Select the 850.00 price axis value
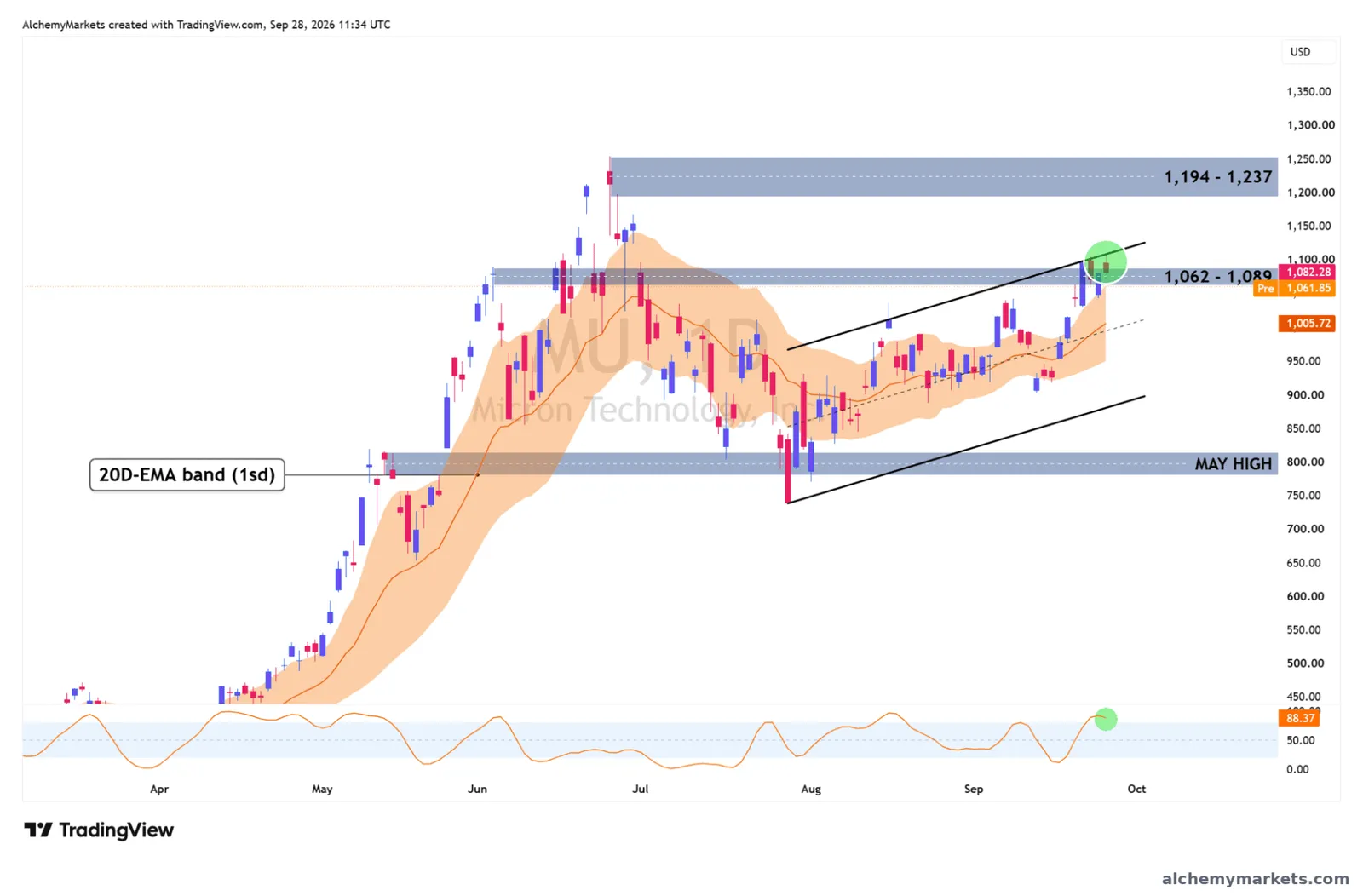 tap(1304, 428)
